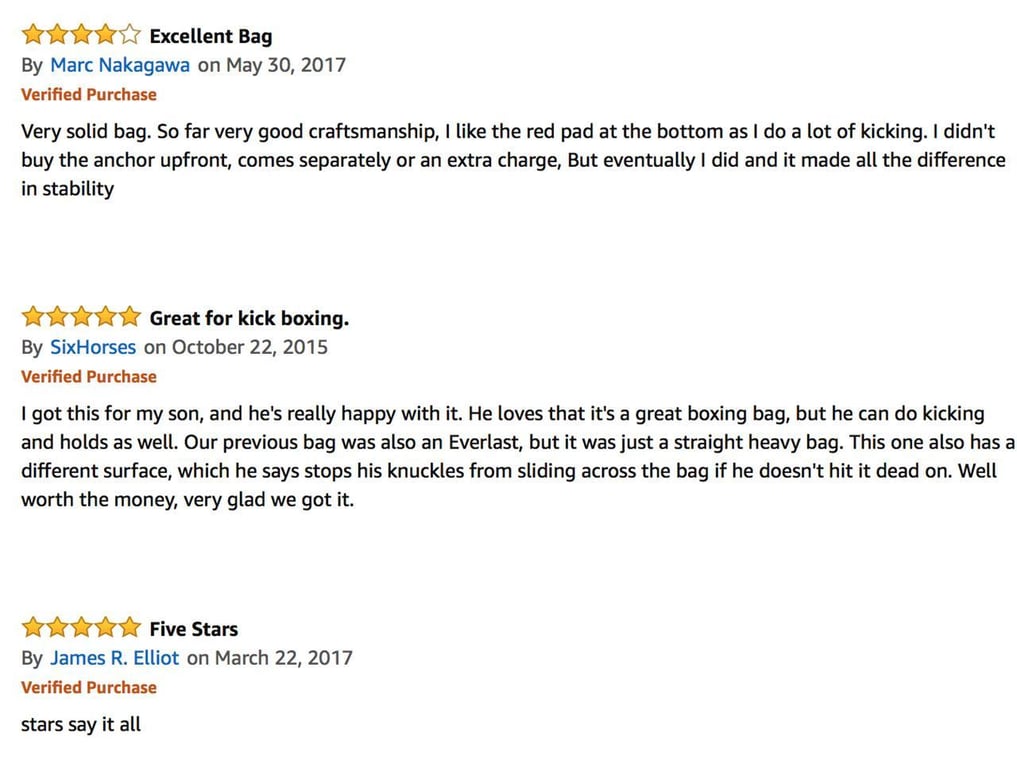Click Verified Purchase under SixHorses
Viewport: 1017px width, 768px height.
point(89,377)
